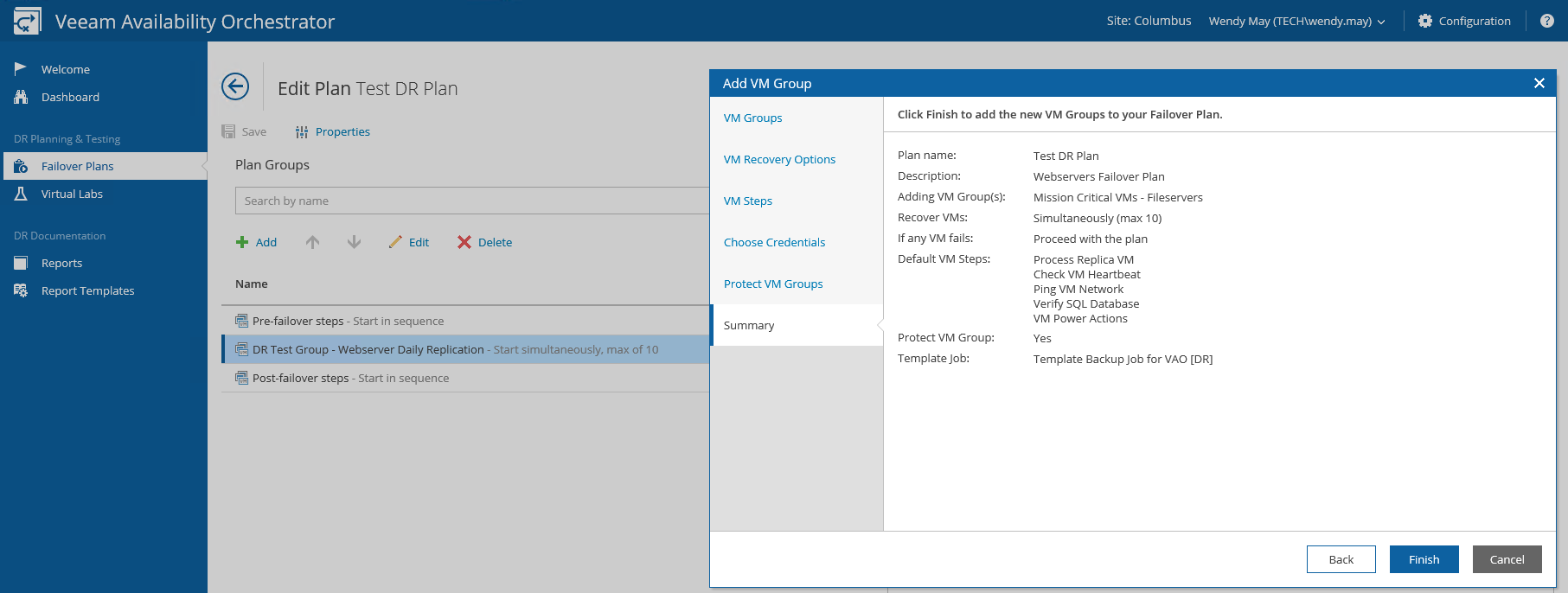Open Dashboard binoculars icon
The image size is (1568, 593).
(x=21, y=97)
